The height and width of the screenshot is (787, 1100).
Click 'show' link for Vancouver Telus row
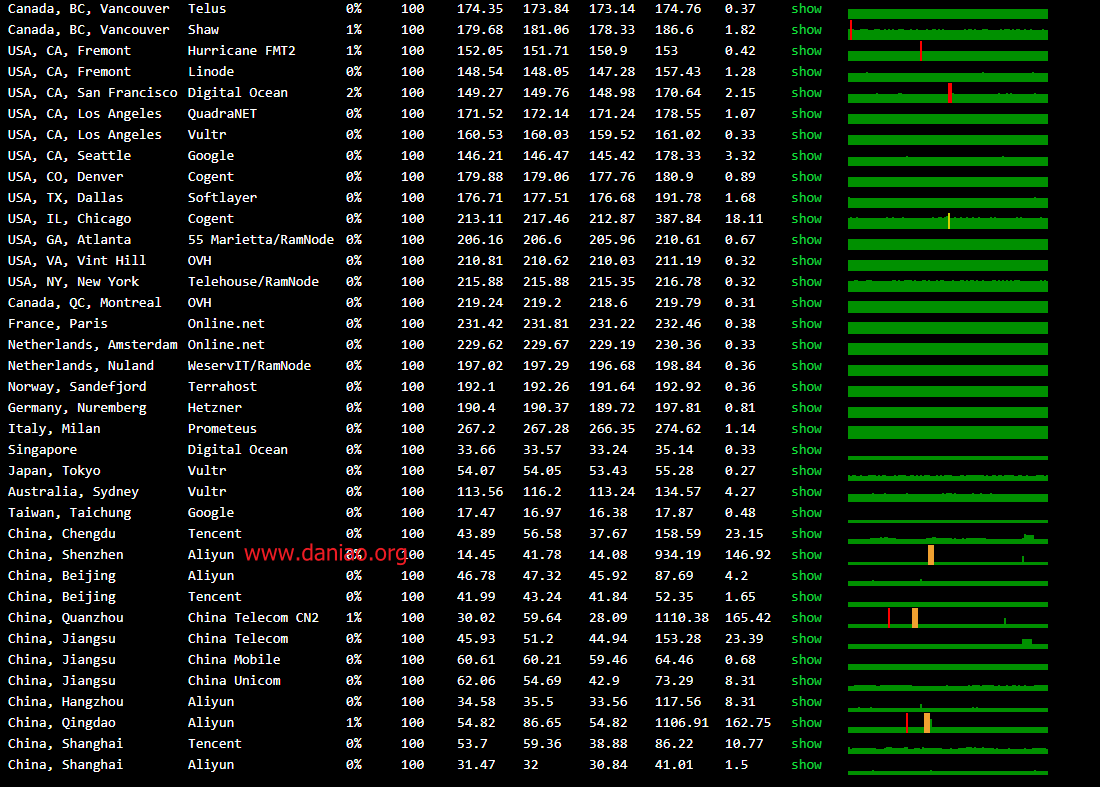pyautogui.click(x=806, y=8)
